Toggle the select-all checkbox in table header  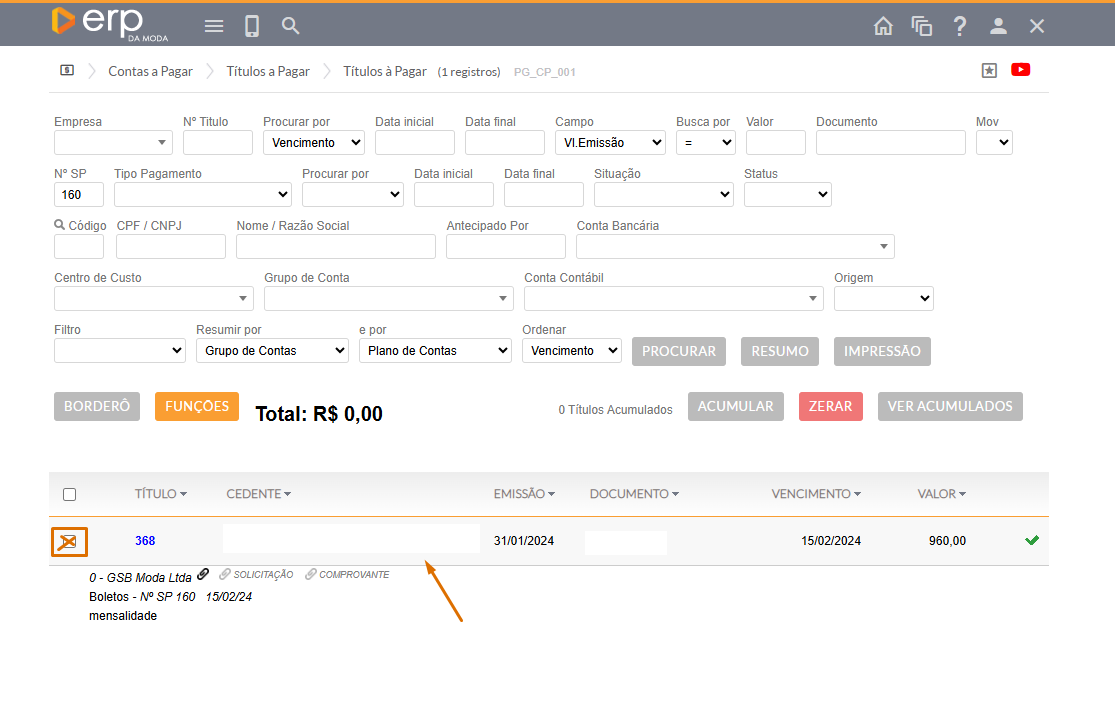tap(69, 494)
